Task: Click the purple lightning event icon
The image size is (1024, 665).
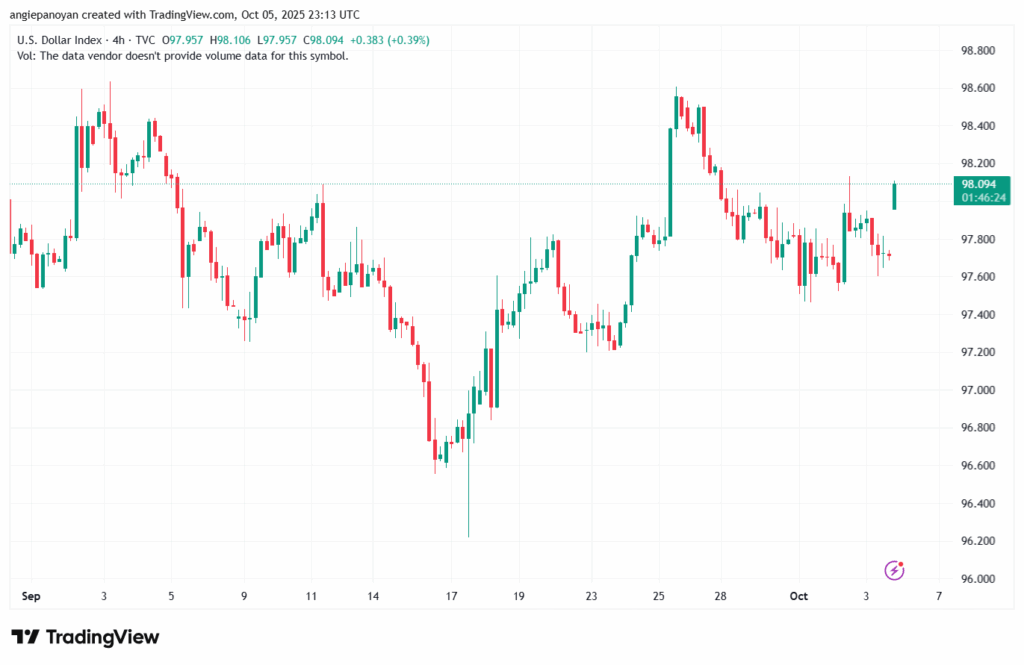Action: (895, 570)
